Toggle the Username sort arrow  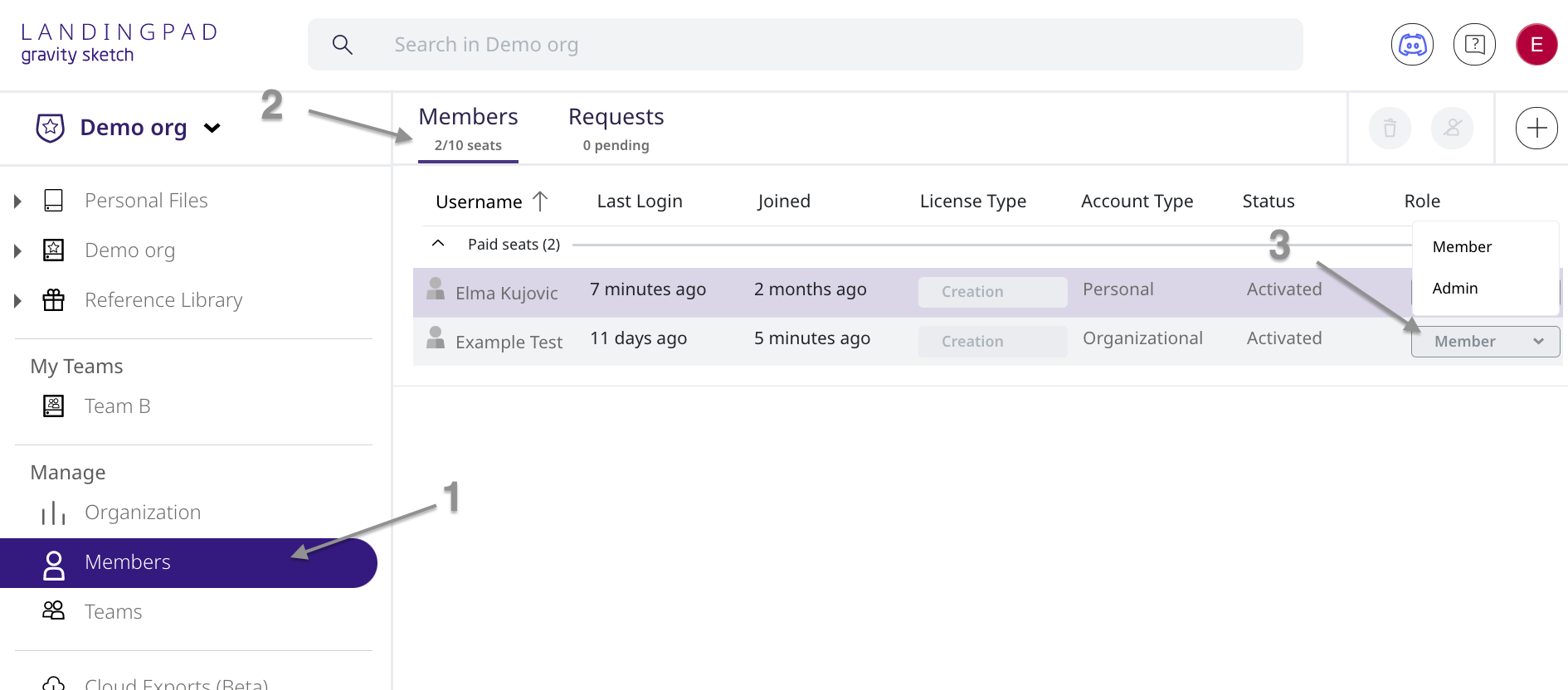pyautogui.click(x=540, y=201)
